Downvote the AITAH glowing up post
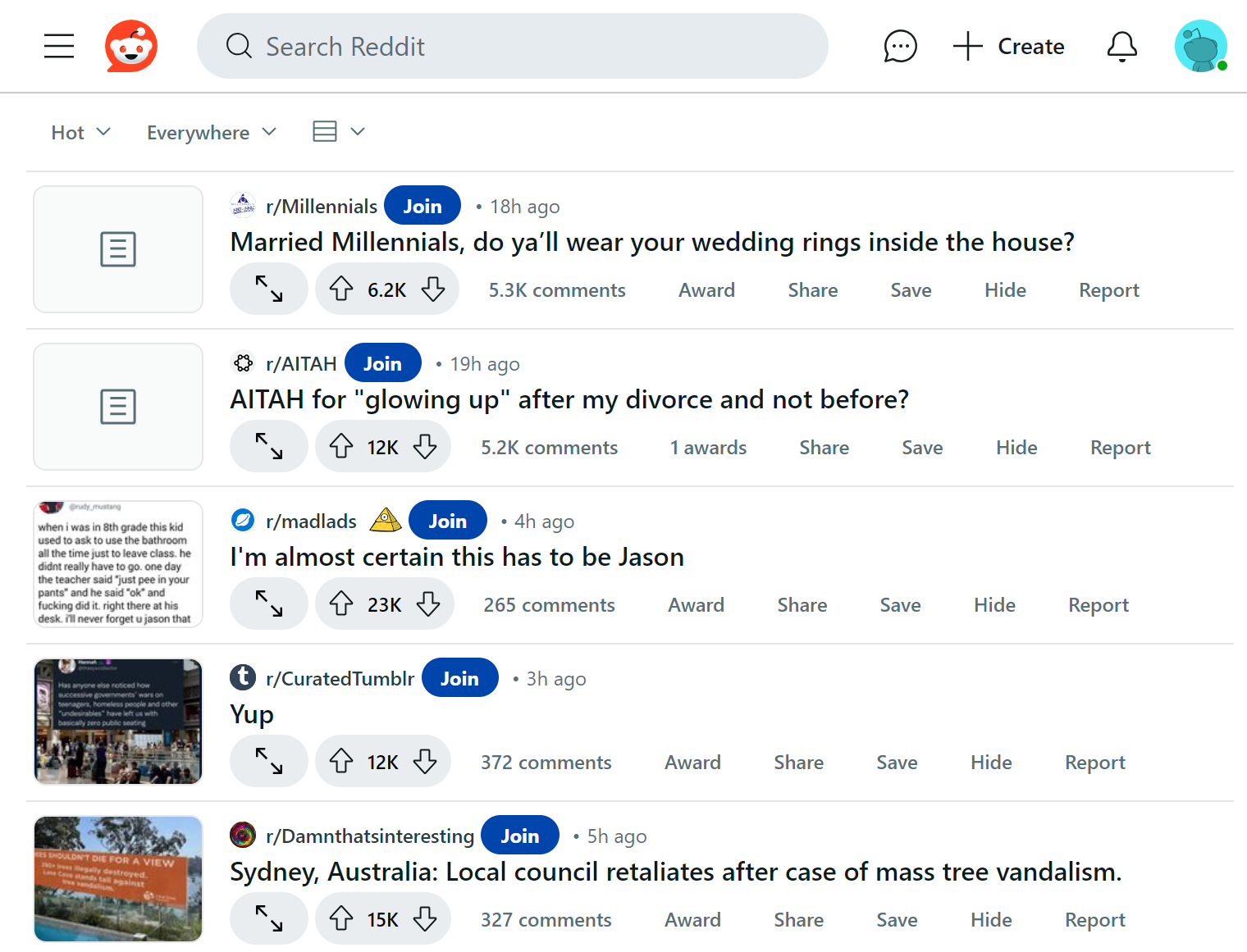This screenshot has width=1247, height=952. (x=425, y=447)
